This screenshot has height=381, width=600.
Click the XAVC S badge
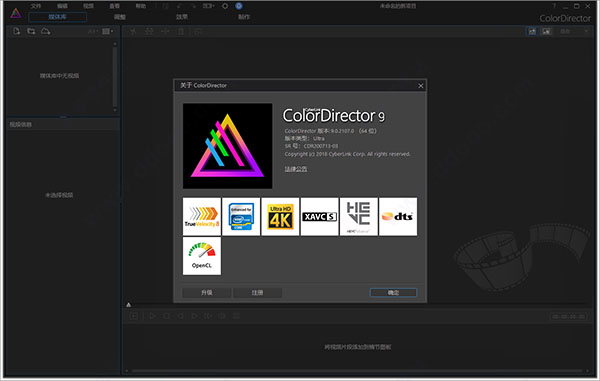pyautogui.click(x=320, y=217)
